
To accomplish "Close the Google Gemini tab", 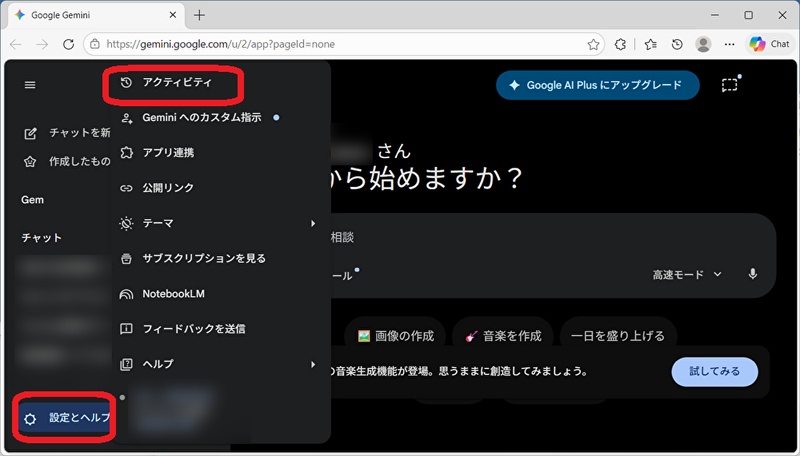I will [172, 15].
